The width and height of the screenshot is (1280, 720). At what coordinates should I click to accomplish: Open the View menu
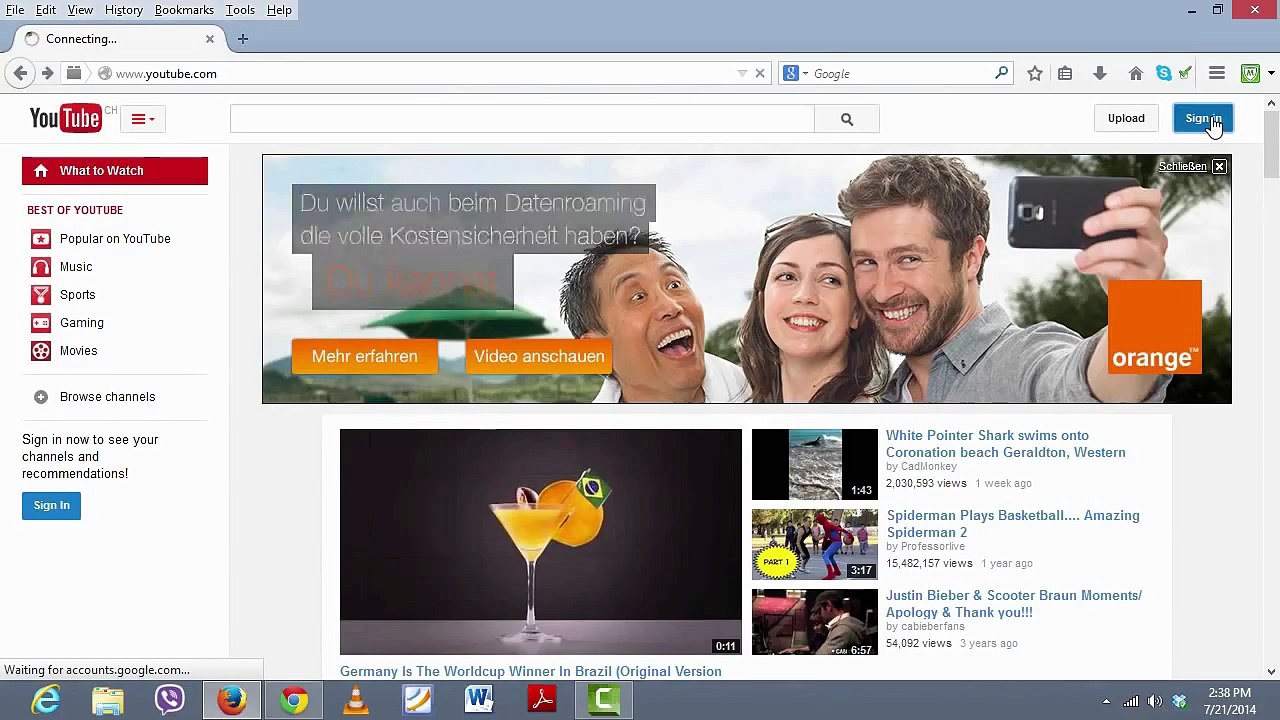(x=80, y=10)
